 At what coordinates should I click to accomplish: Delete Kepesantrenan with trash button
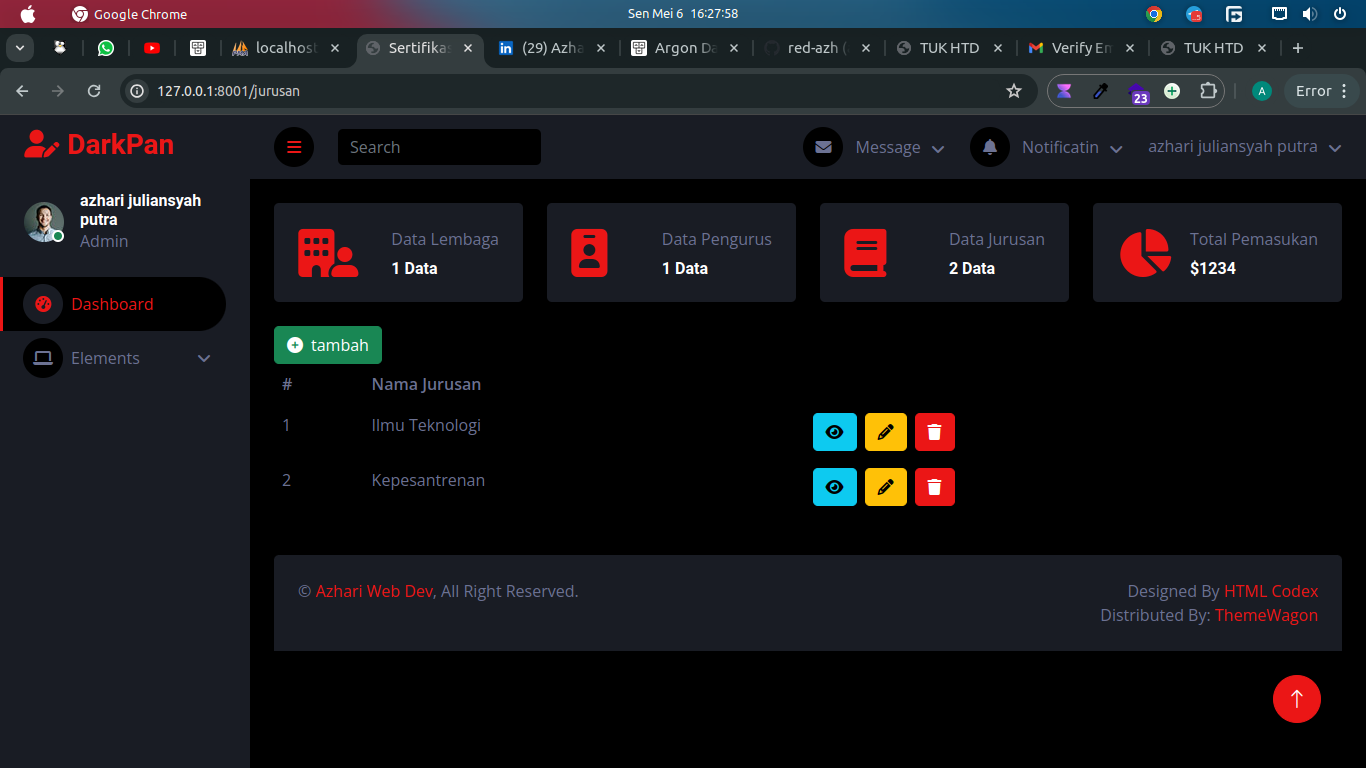(934, 487)
